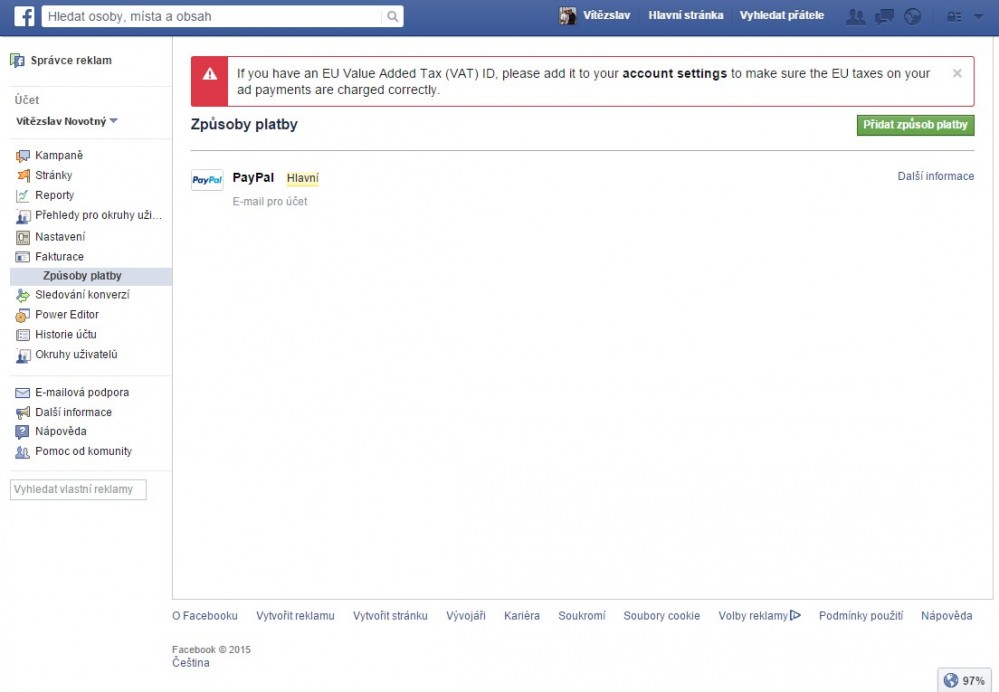Open the messages icon in top bar
The image size is (999, 692).
tap(884, 16)
